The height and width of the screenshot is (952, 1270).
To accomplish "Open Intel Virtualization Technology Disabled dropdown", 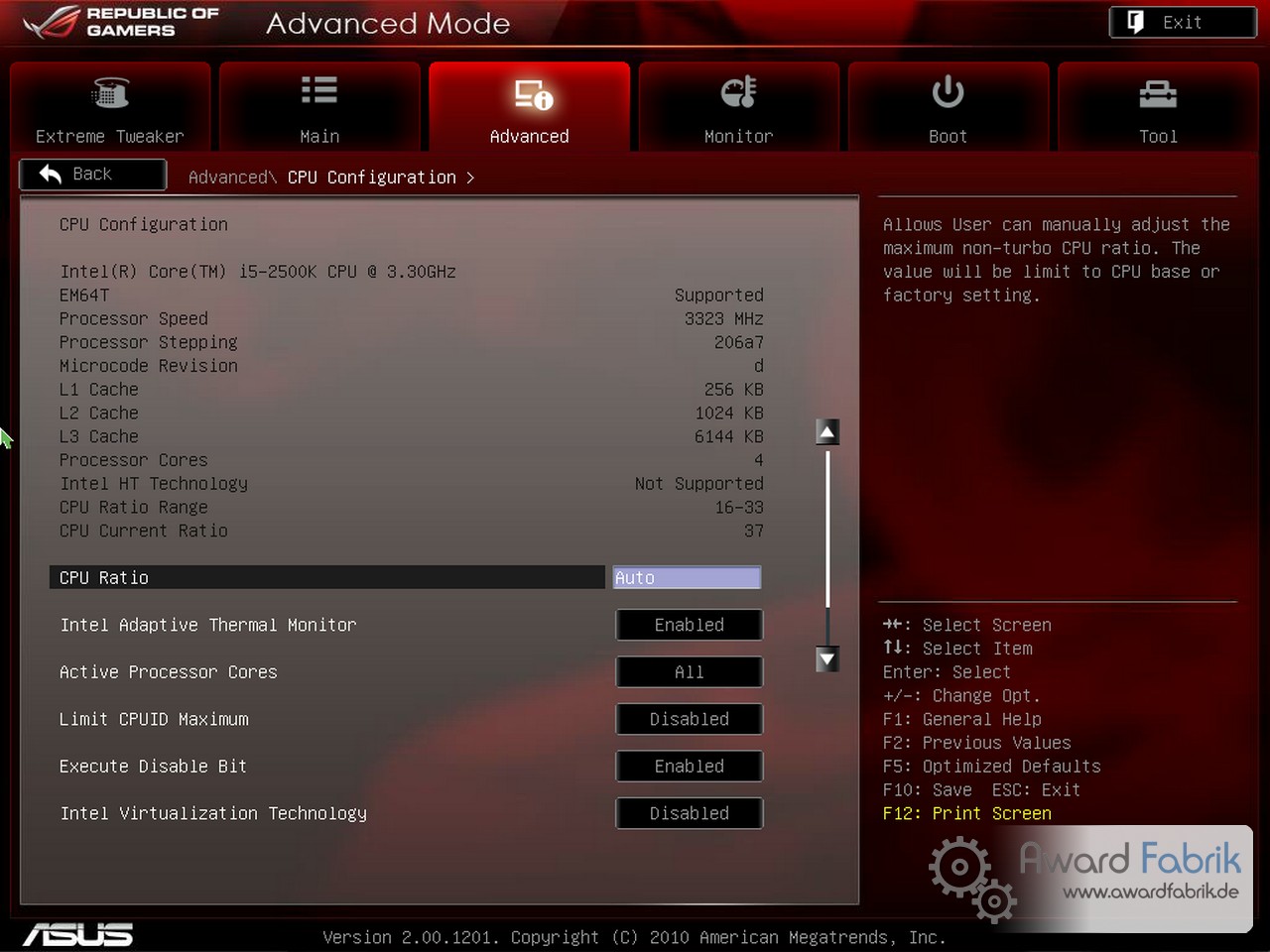I will [x=690, y=813].
